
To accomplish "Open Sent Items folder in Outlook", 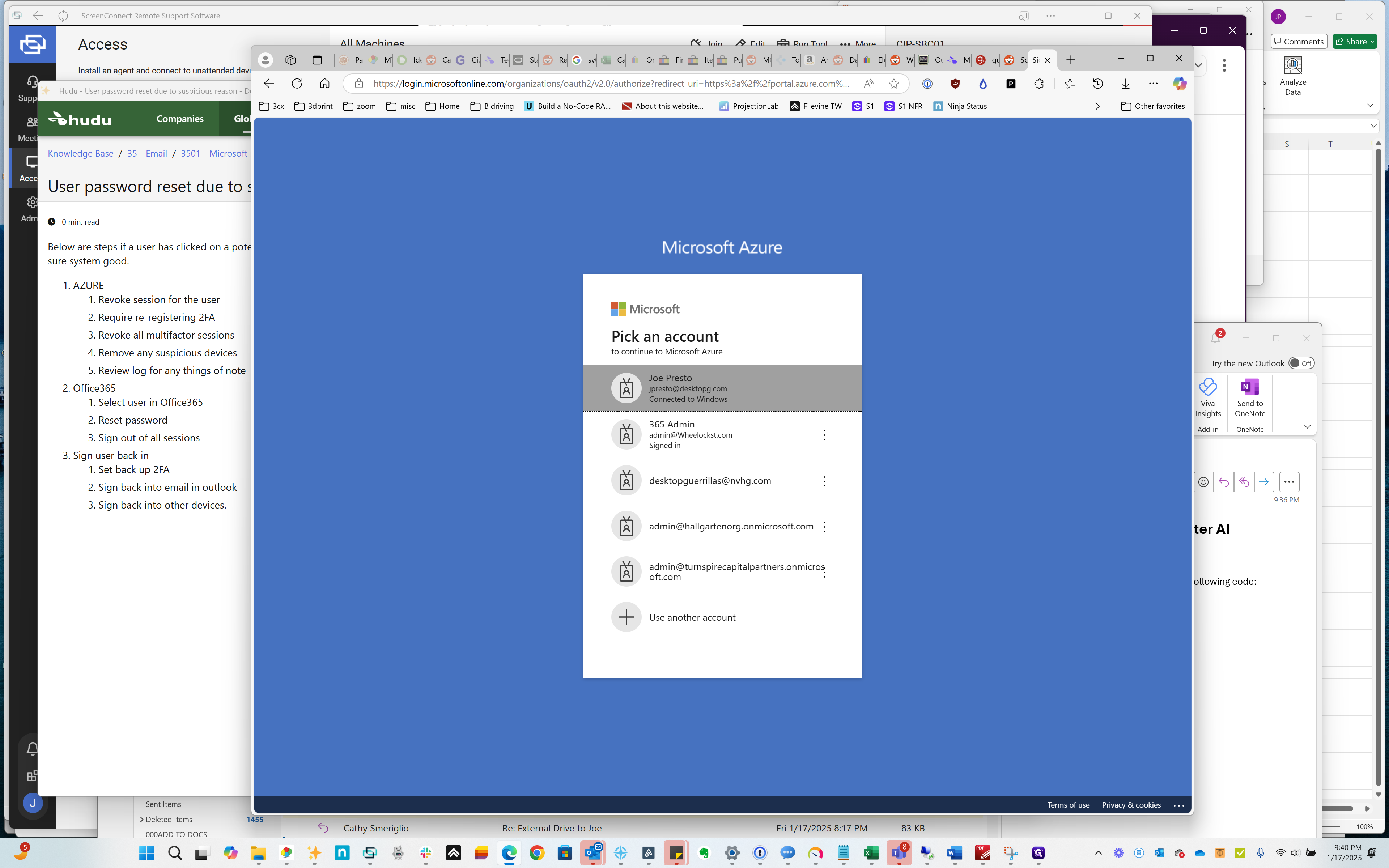I will [x=163, y=804].
